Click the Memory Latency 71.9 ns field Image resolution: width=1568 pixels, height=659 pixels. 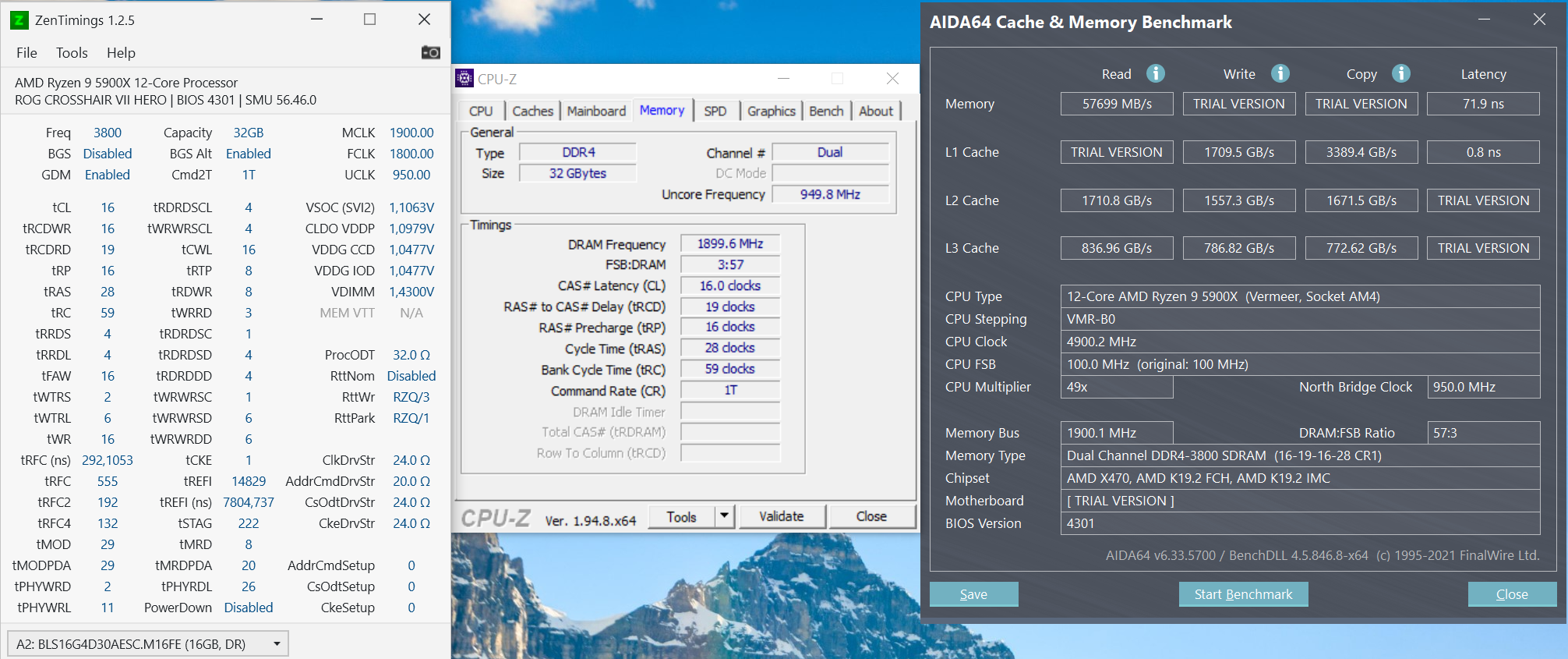[x=1483, y=104]
